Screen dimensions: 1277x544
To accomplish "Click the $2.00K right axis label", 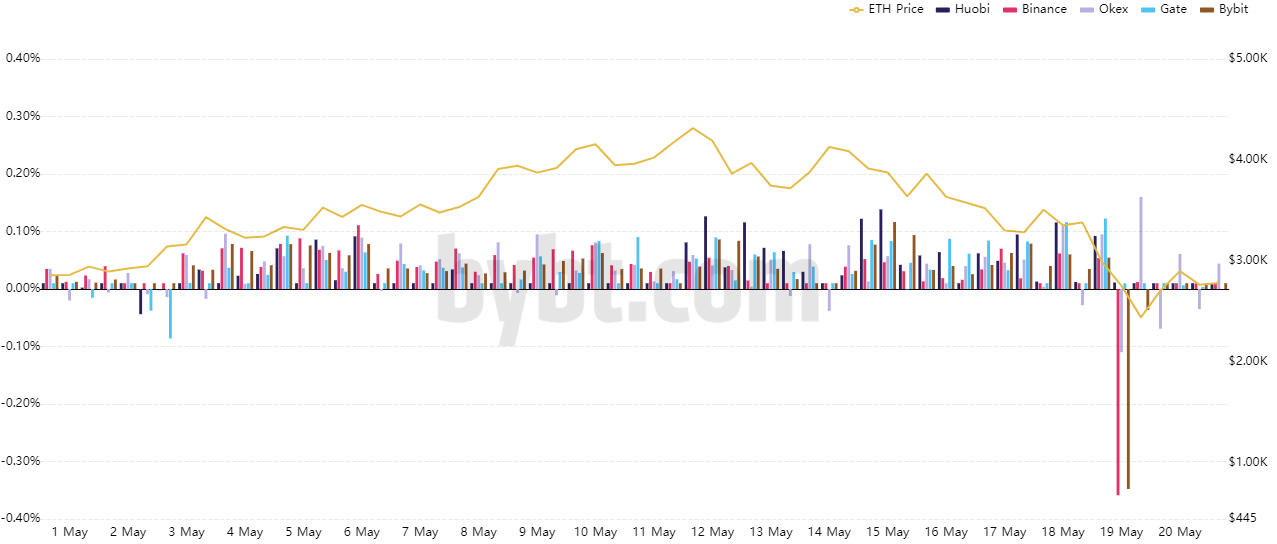I will pyautogui.click(x=1248, y=360).
